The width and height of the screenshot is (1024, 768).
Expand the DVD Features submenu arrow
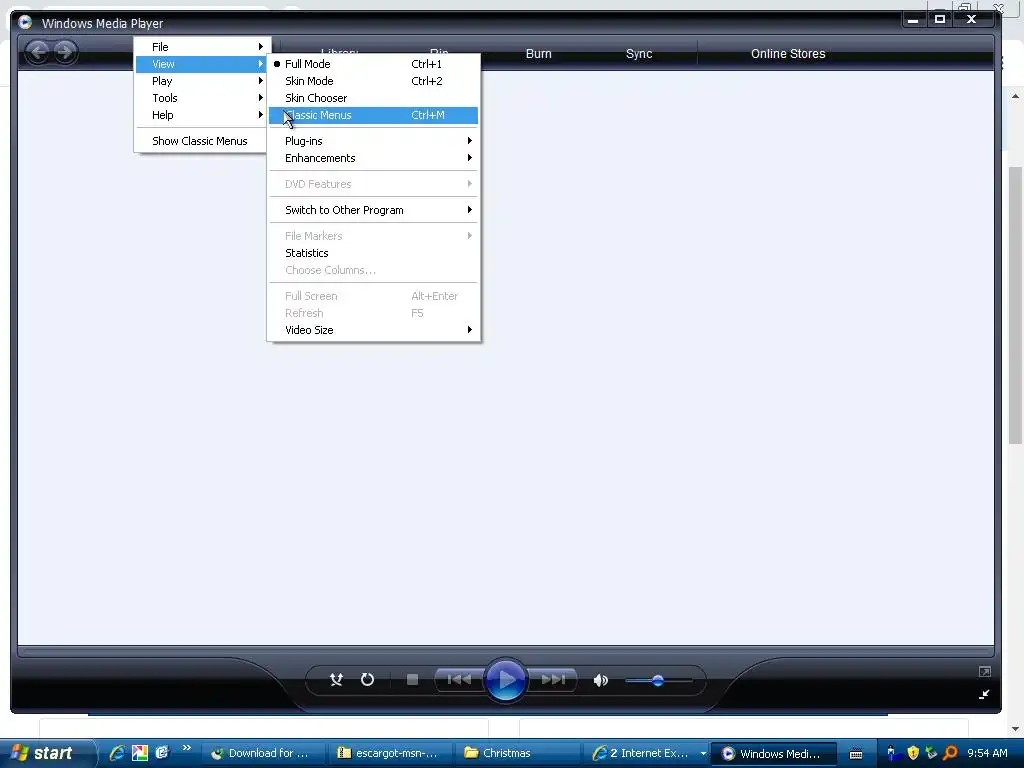point(470,184)
